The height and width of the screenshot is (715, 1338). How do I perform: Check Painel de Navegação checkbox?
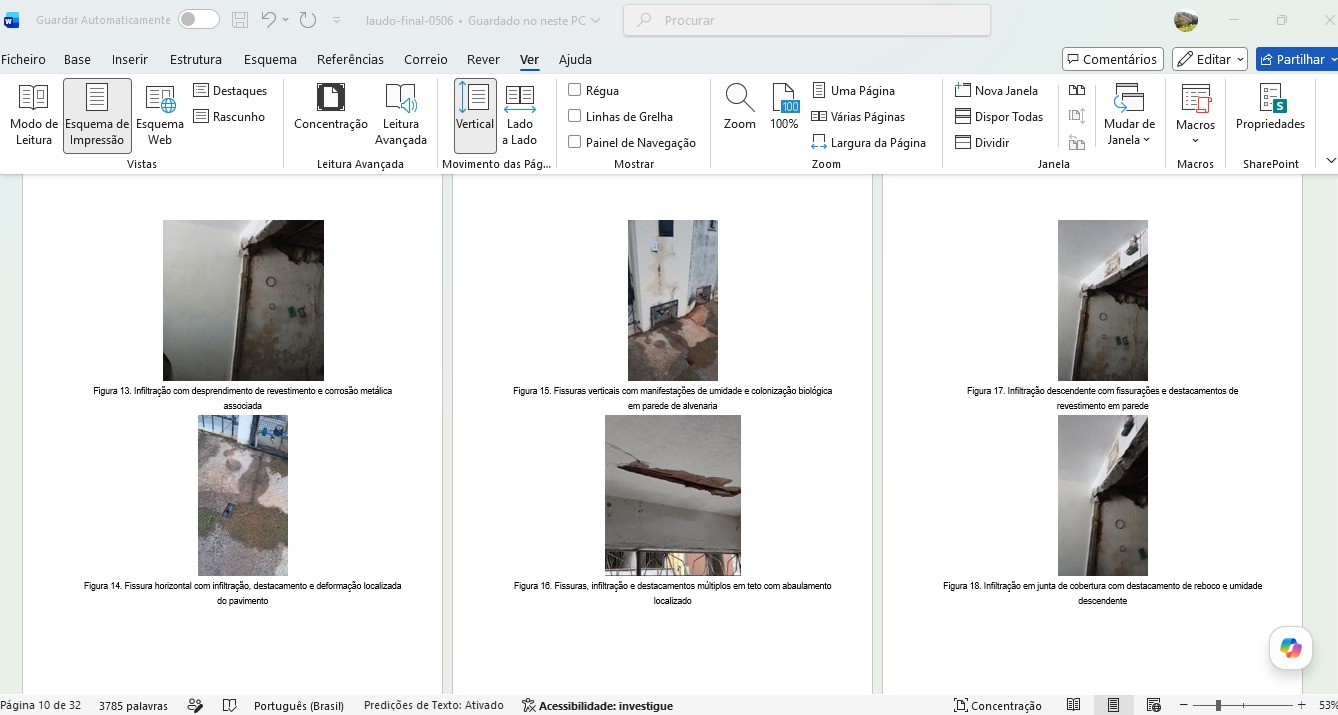tap(574, 143)
